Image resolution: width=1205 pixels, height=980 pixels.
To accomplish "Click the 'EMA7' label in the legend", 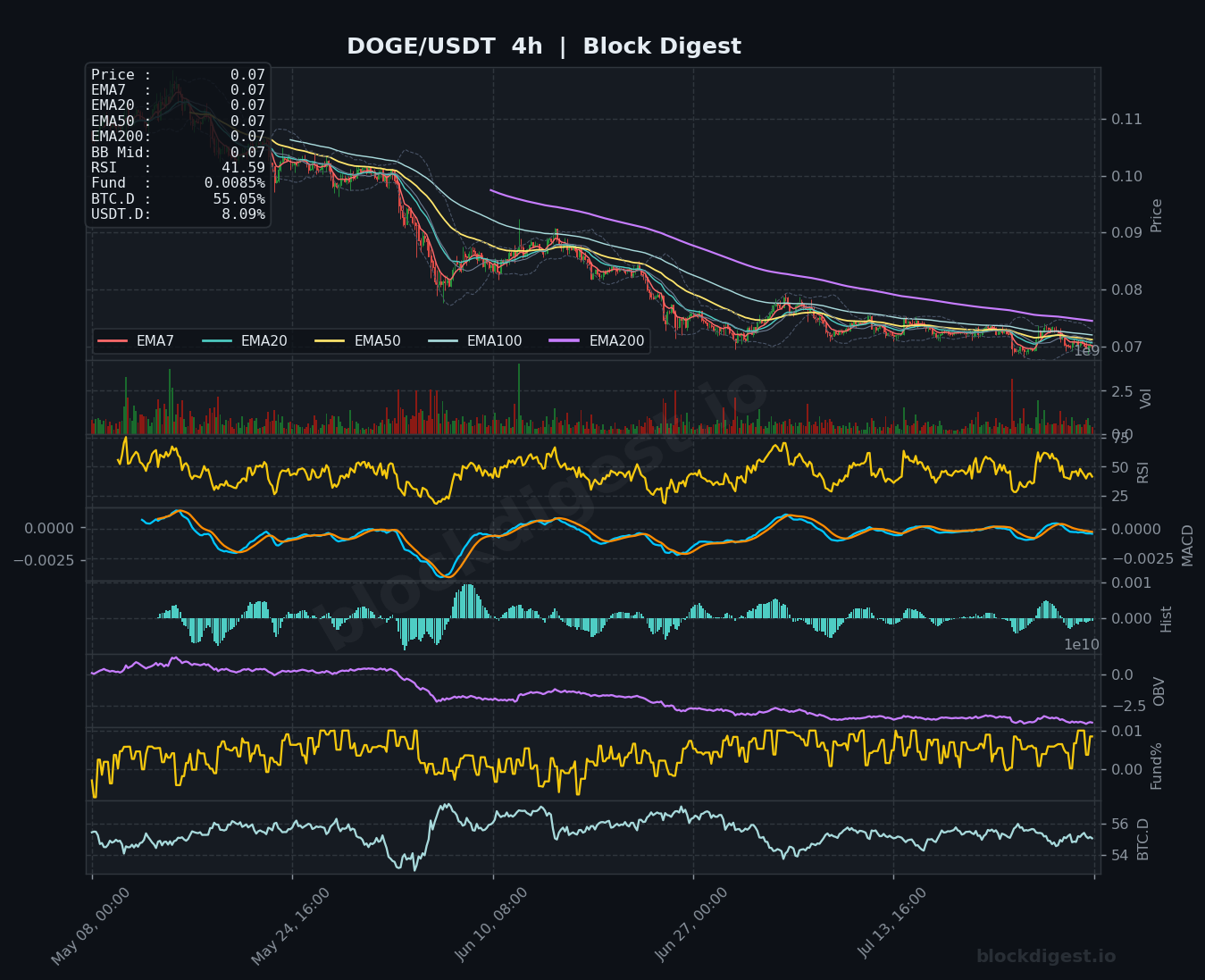I will 155,341.
